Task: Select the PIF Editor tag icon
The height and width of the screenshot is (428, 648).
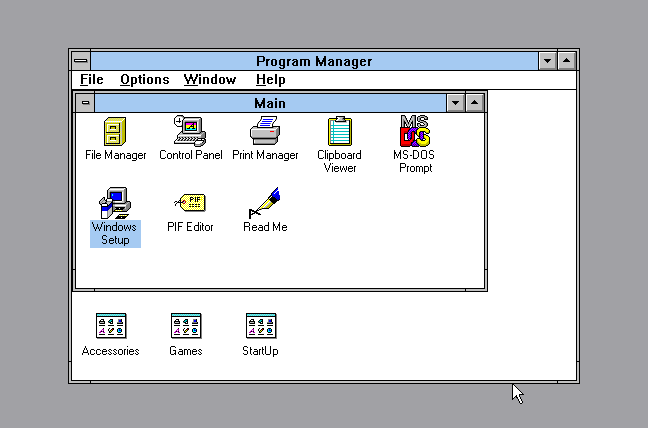Action: (190, 202)
